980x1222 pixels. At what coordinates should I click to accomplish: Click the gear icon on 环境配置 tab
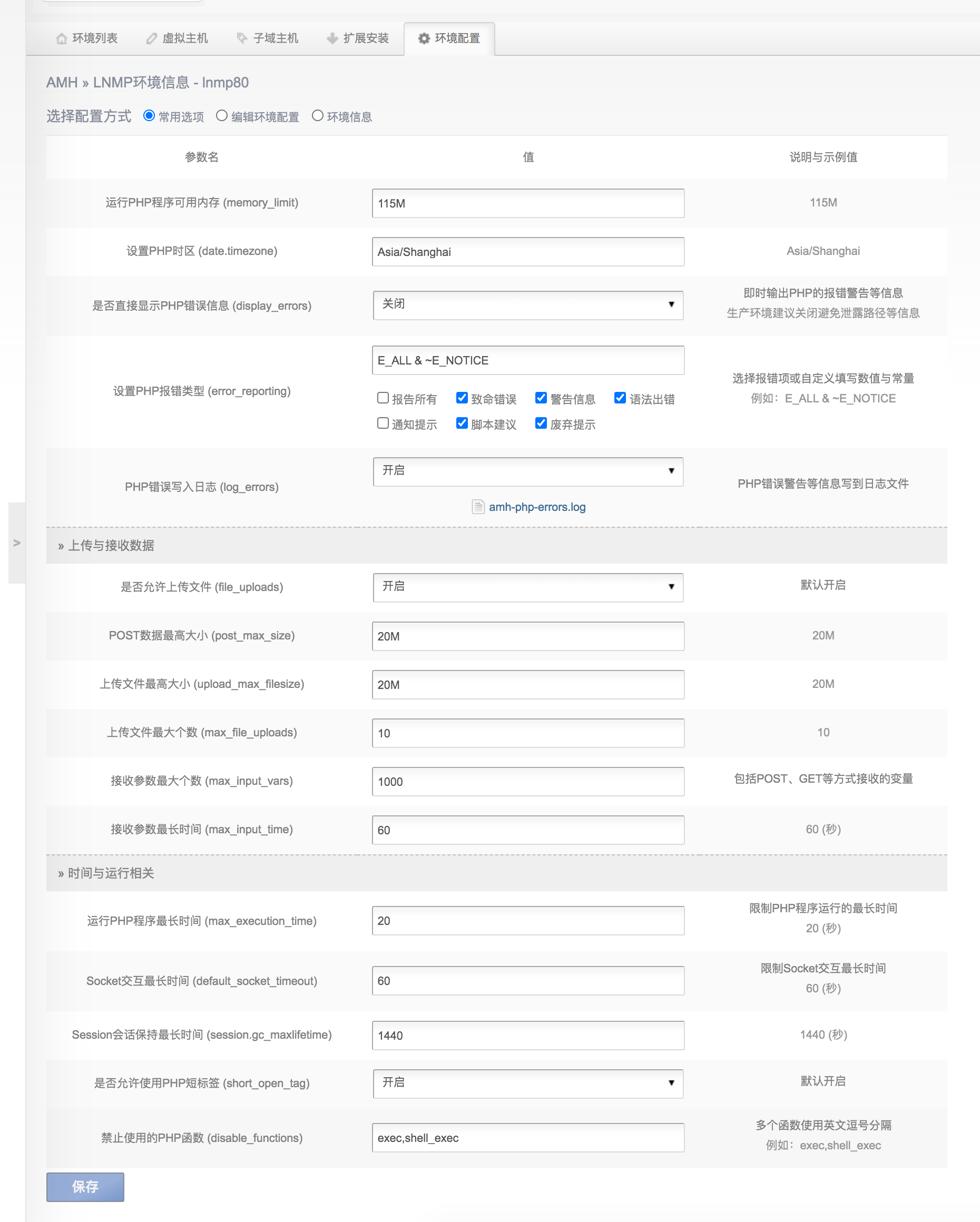[424, 38]
